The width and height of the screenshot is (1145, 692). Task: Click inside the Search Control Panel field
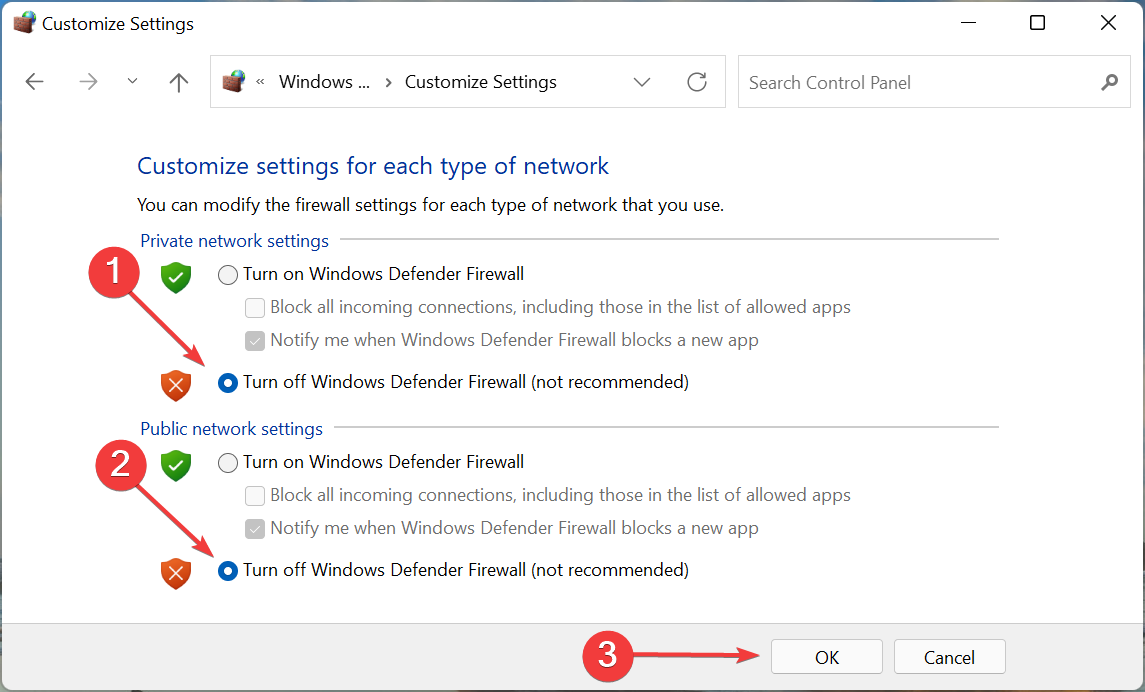click(x=900, y=82)
